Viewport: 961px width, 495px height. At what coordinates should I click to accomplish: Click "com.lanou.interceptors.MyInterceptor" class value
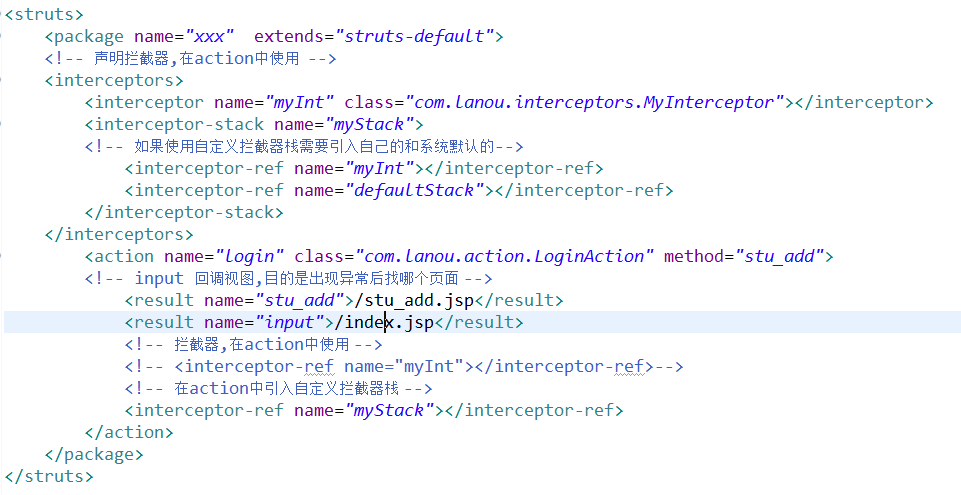pos(594,102)
